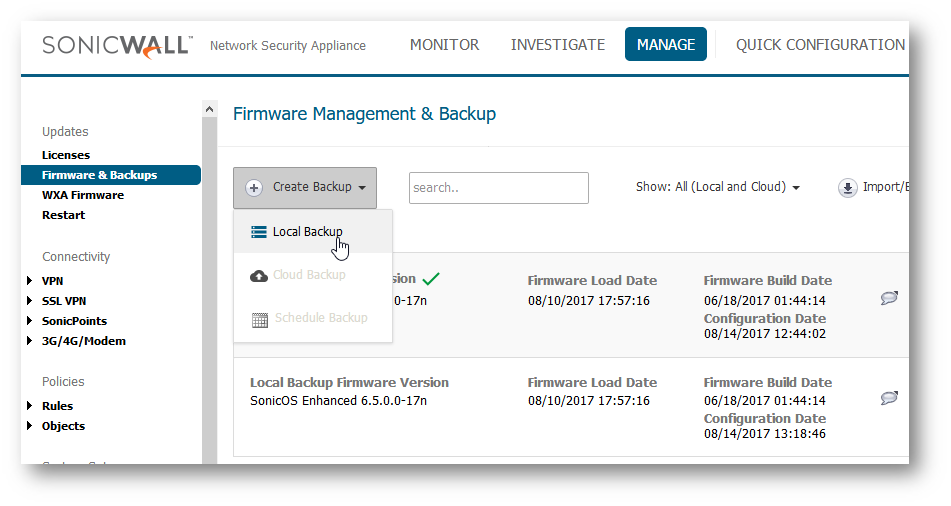Click the plus icon on Create Backup
Image resolution: width=951 pixels, height=506 pixels.
(254, 187)
